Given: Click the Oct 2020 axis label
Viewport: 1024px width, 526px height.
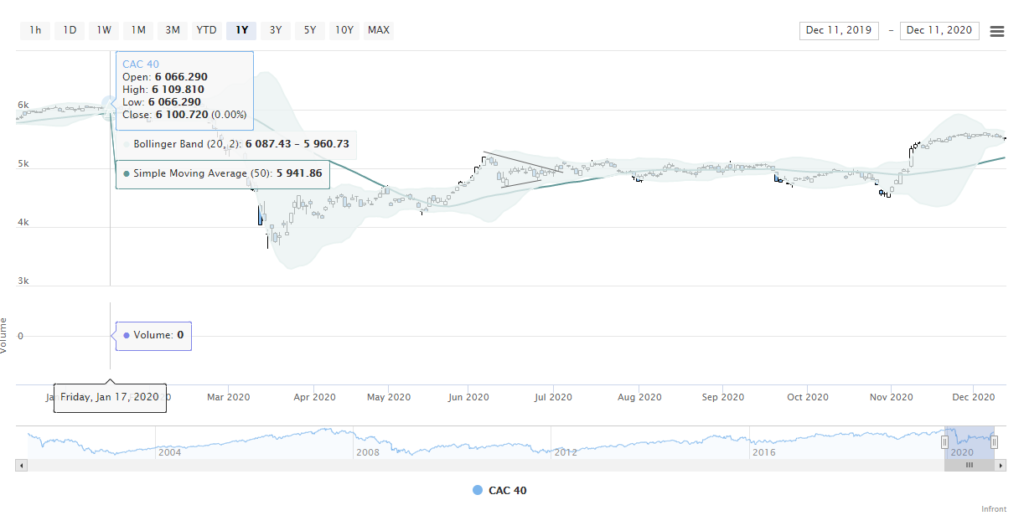Looking at the screenshot, I should 808,397.
